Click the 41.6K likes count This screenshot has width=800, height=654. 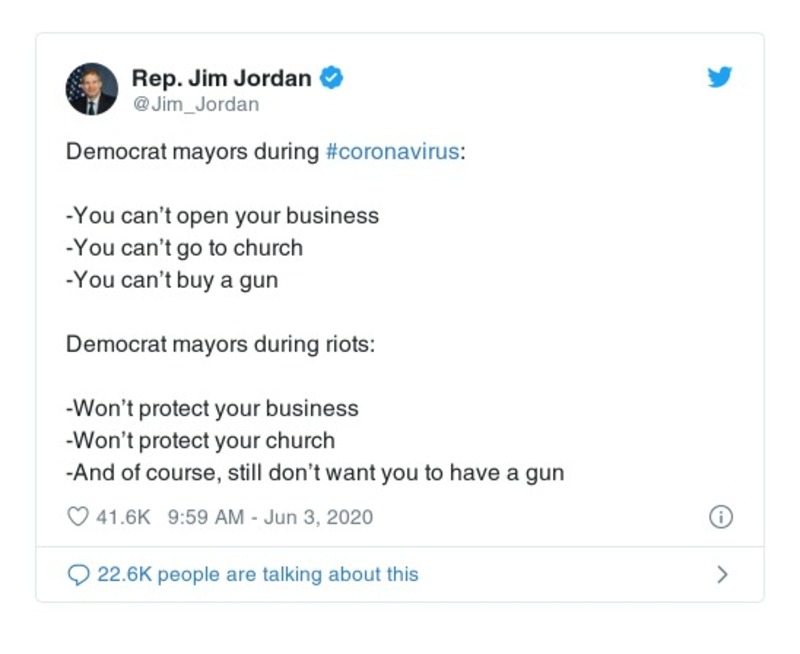click(x=123, y=517)
